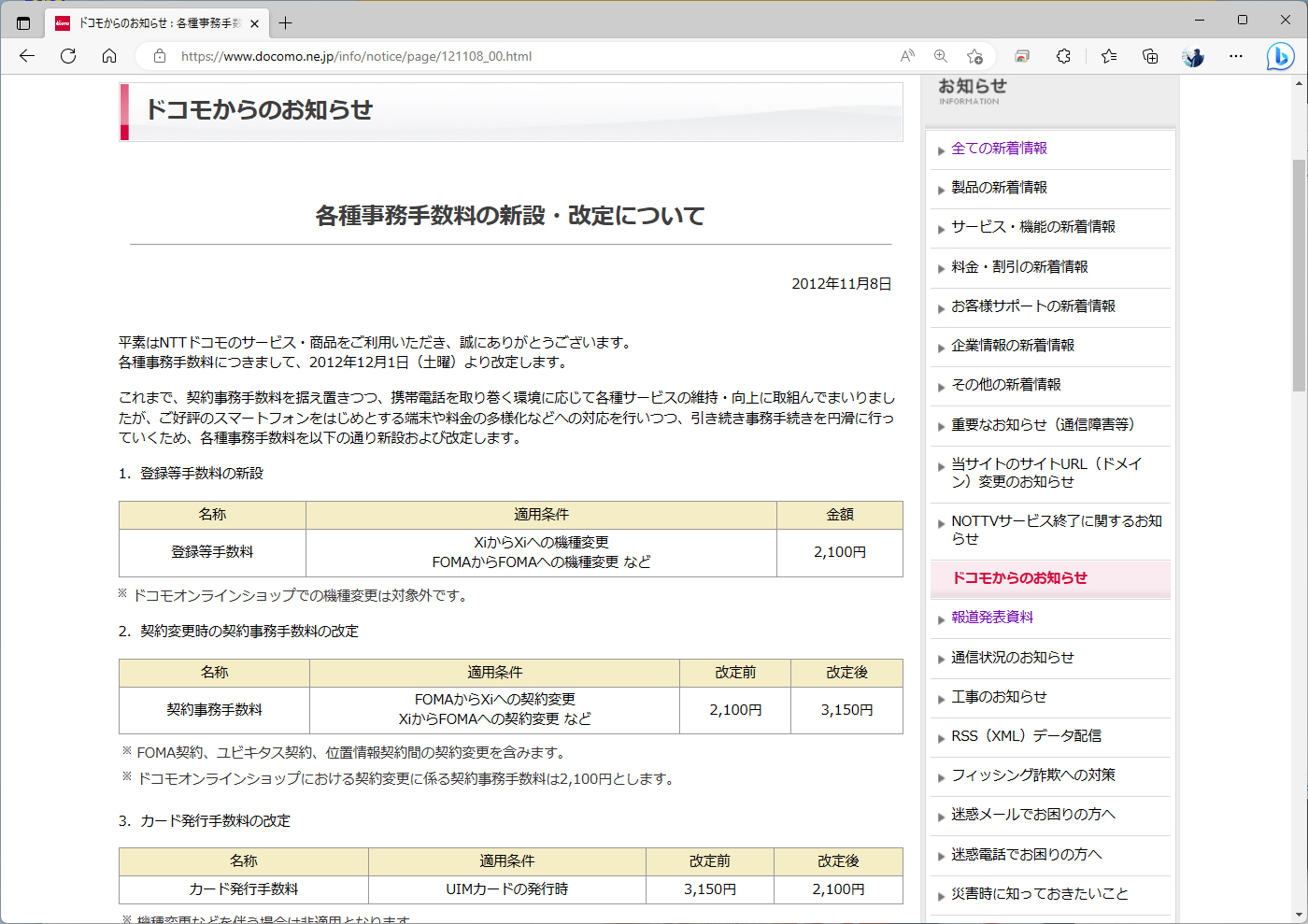Click the page vertical scrollbar thumb
The image size is (1308, 924).
pyautogui.click(x=1299, y=276)
